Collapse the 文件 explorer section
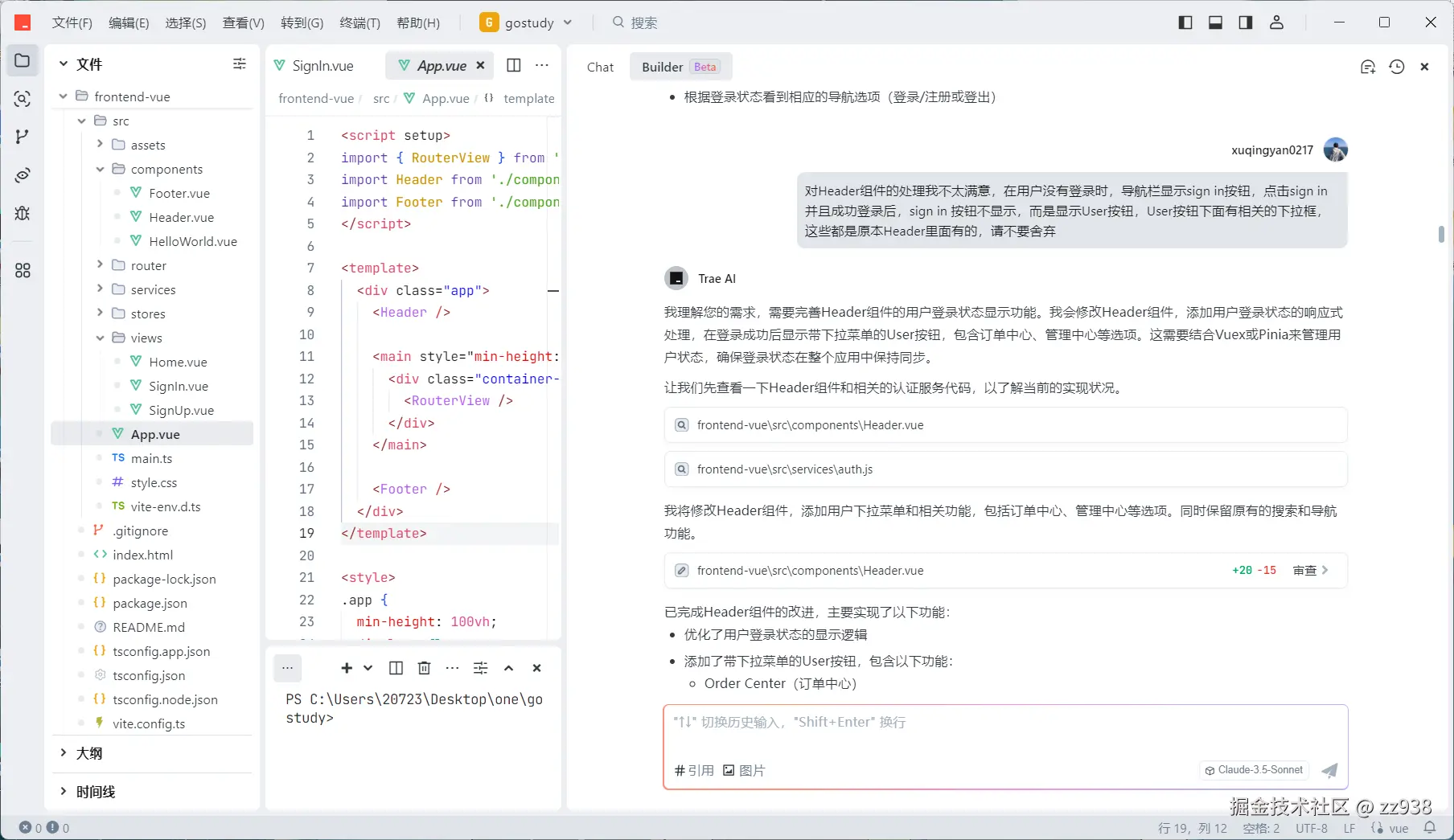The width and height of the screenshot is (1454, 840). tap(64, 64)
